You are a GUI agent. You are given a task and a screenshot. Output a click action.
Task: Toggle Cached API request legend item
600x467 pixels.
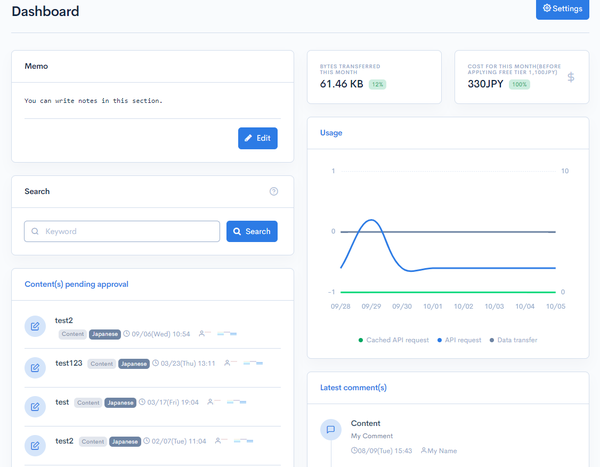[393, 340]
